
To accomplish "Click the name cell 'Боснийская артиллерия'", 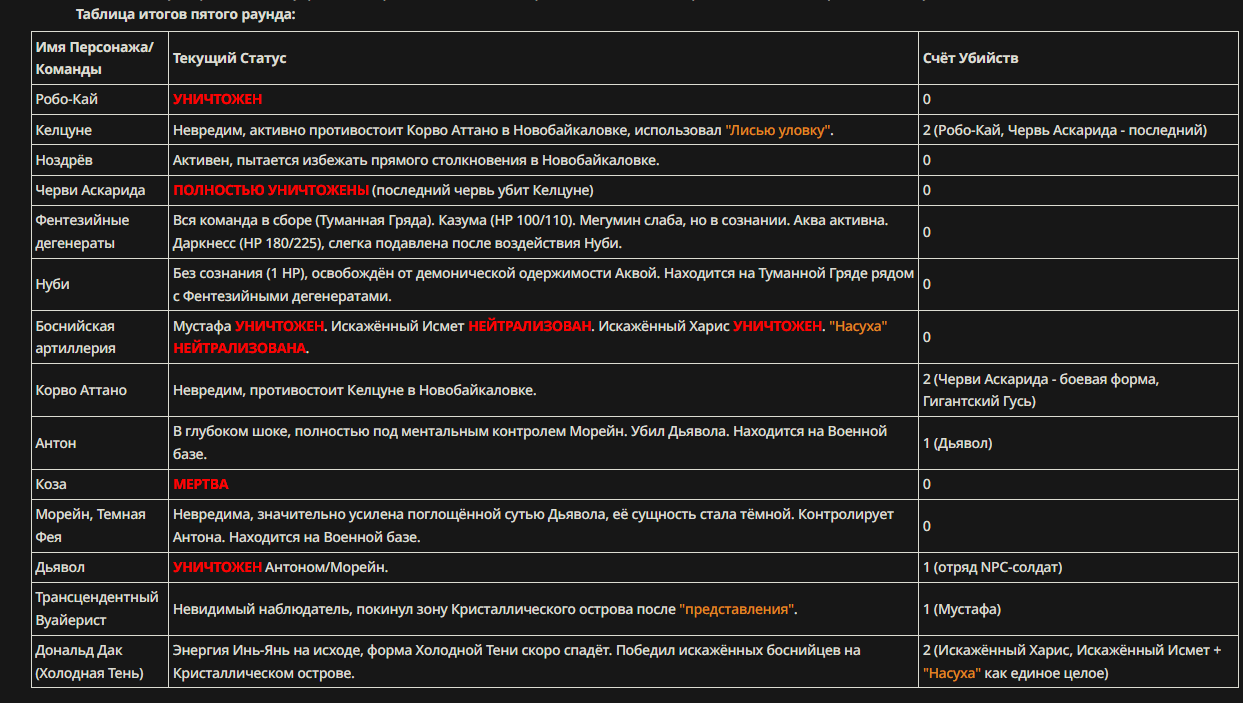I will click(x=100, y=337).
